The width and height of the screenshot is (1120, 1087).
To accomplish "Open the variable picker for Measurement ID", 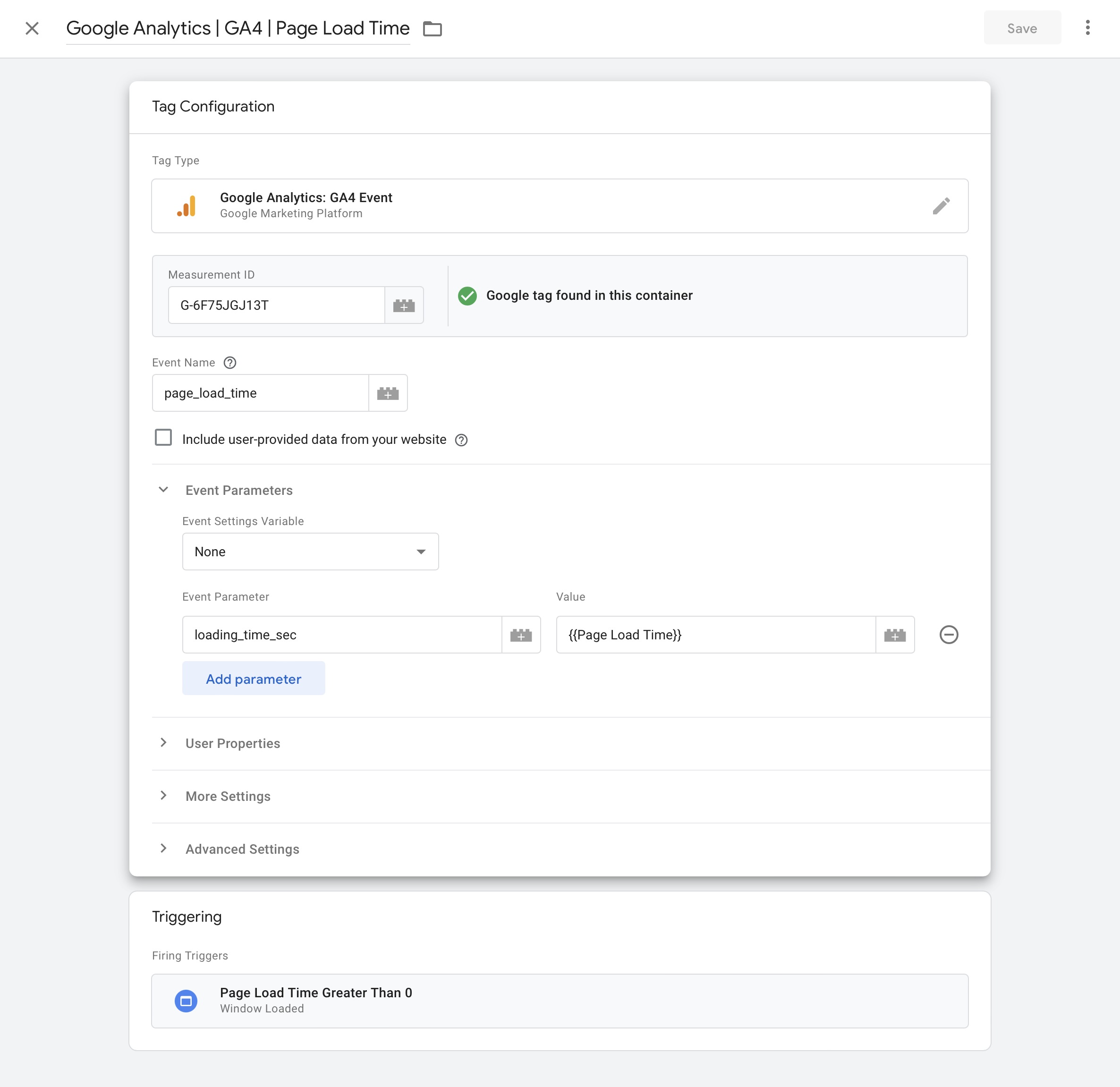I will (404, 305).
